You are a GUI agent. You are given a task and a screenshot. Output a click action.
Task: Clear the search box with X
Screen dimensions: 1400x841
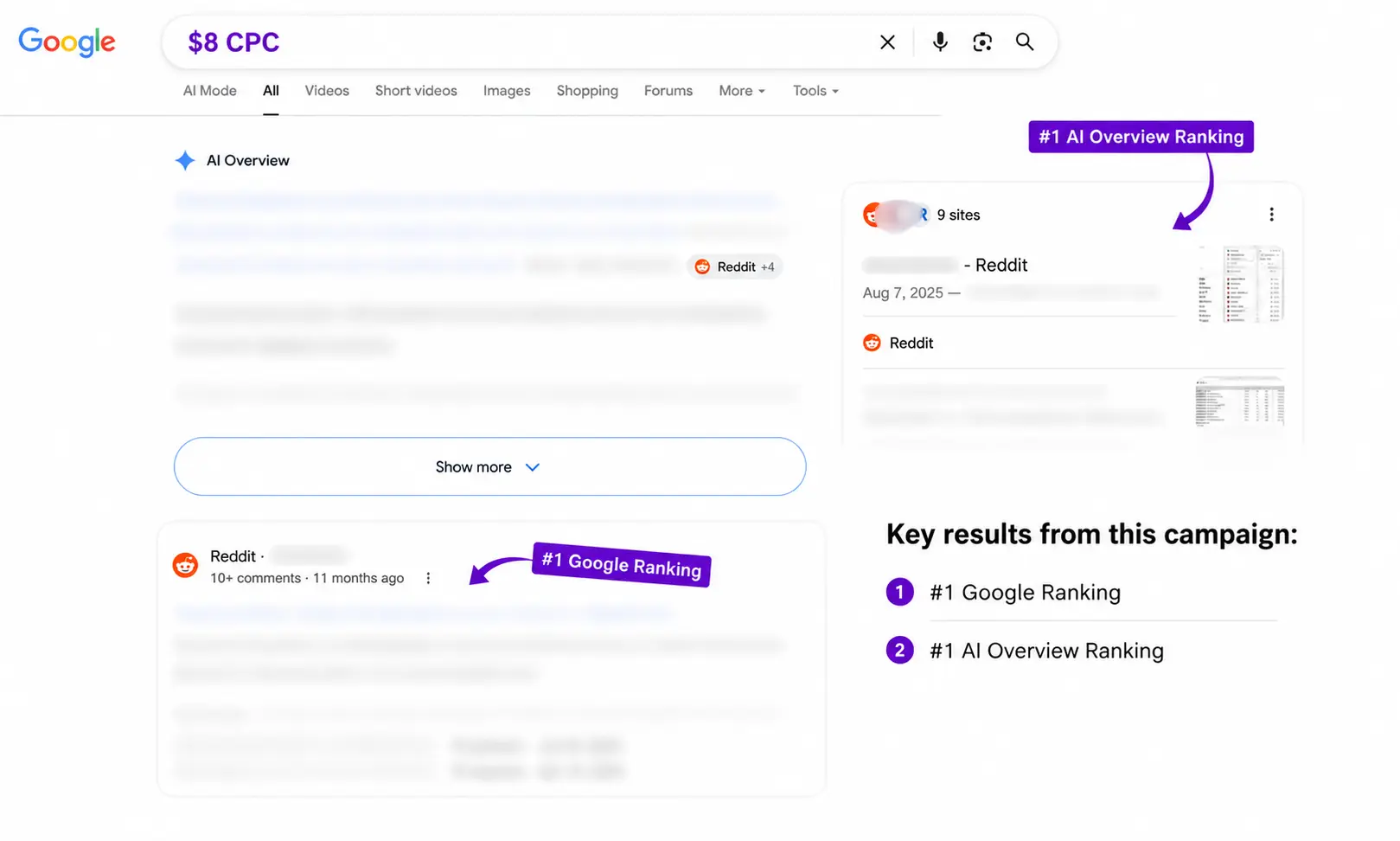tap(887, 42)
